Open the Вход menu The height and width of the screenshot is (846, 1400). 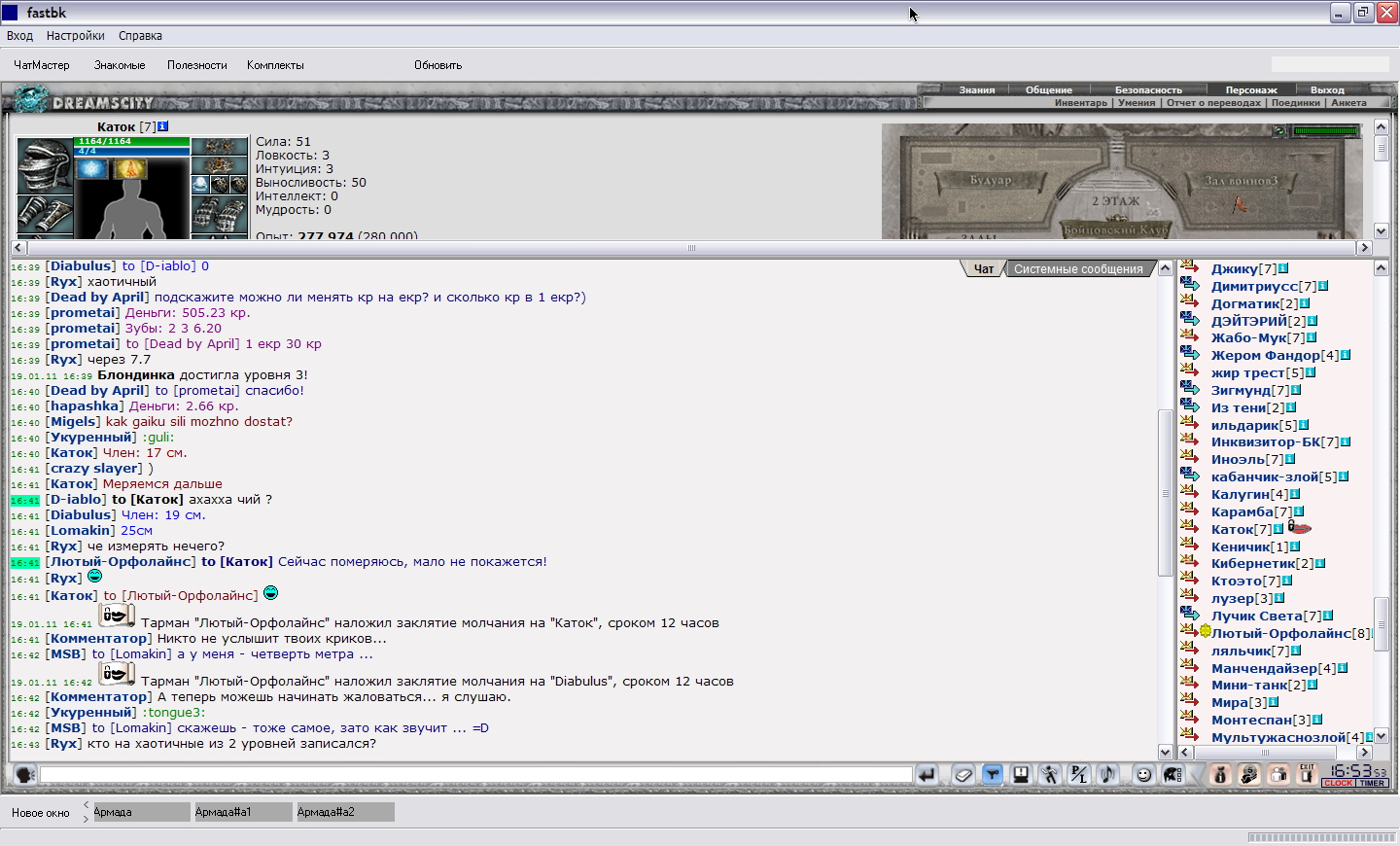19,36
